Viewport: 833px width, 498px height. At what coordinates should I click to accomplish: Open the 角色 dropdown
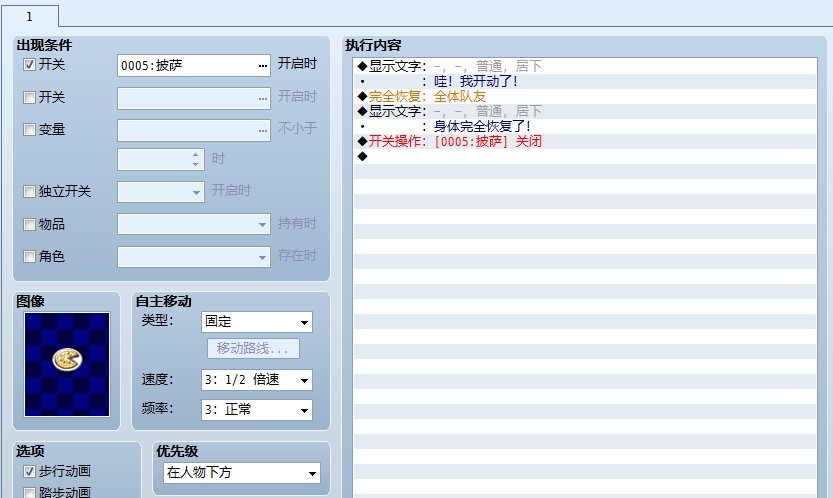coord(194,257)
